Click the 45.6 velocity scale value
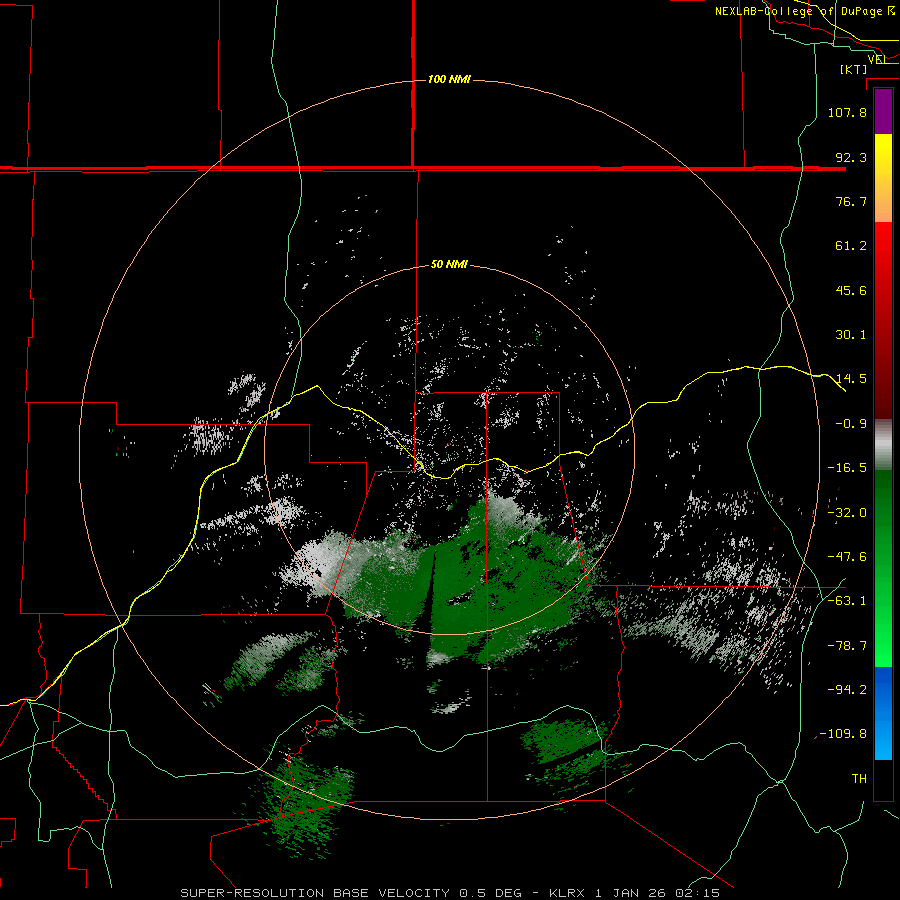The height and width of the screenshot is (900, 900). [851, 290]
